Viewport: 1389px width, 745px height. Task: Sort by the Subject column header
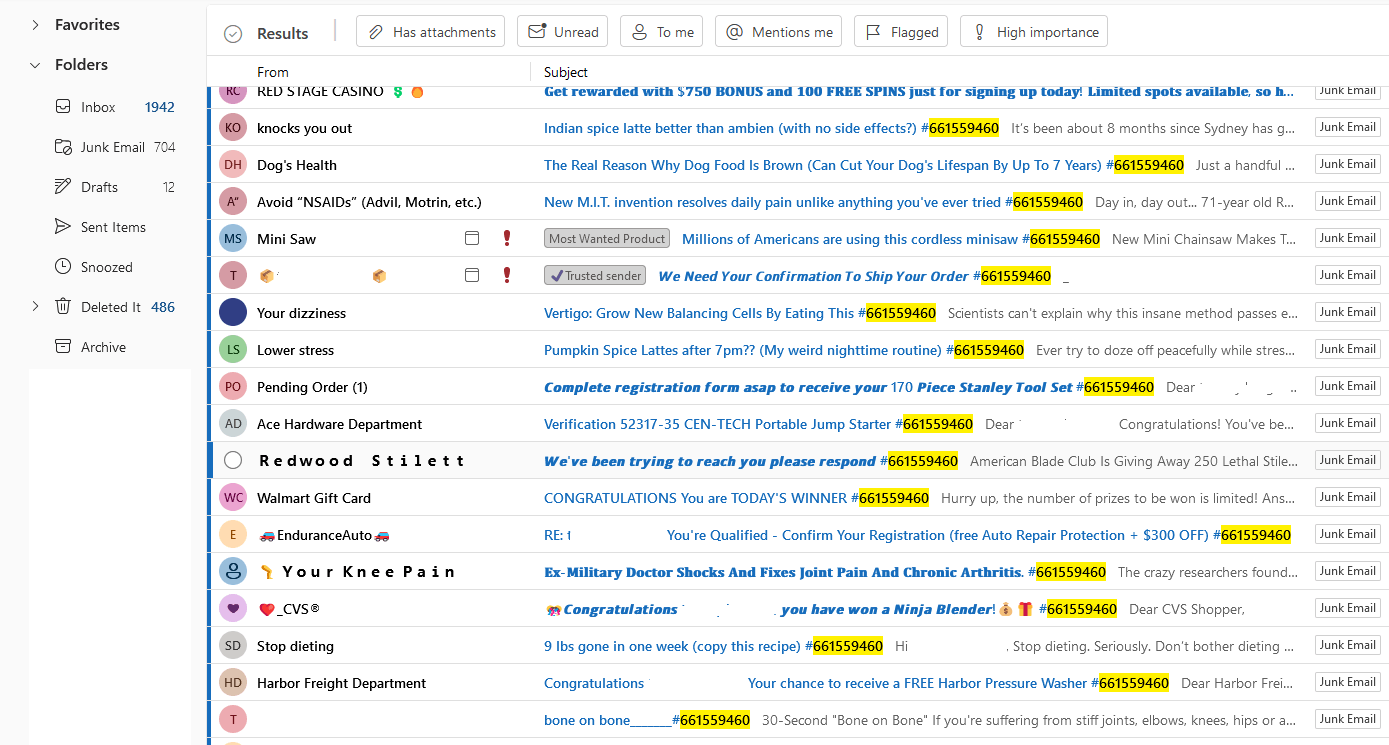pyautogui.click(x=566, y=72)
